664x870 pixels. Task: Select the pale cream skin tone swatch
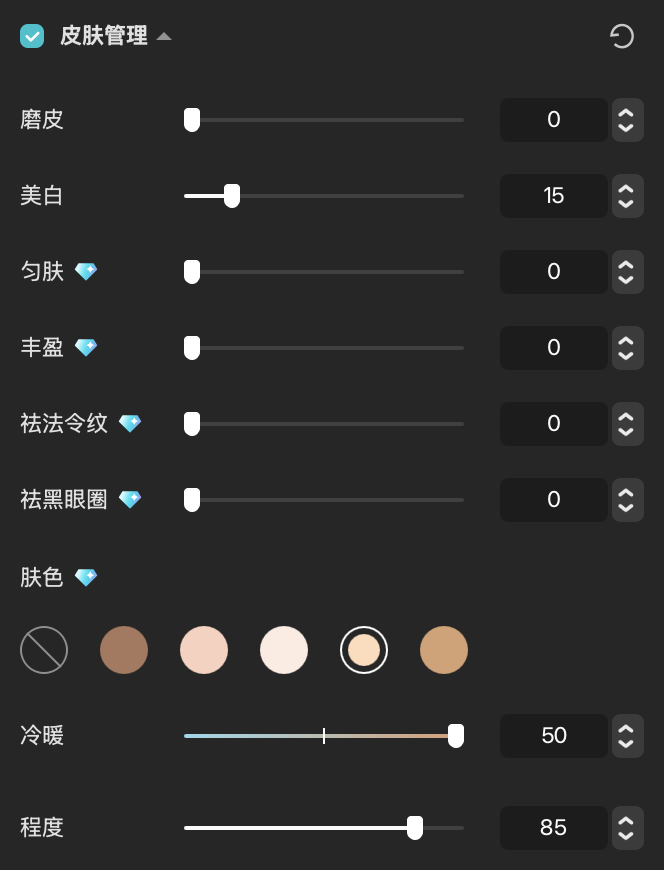(x=284, y=650)
